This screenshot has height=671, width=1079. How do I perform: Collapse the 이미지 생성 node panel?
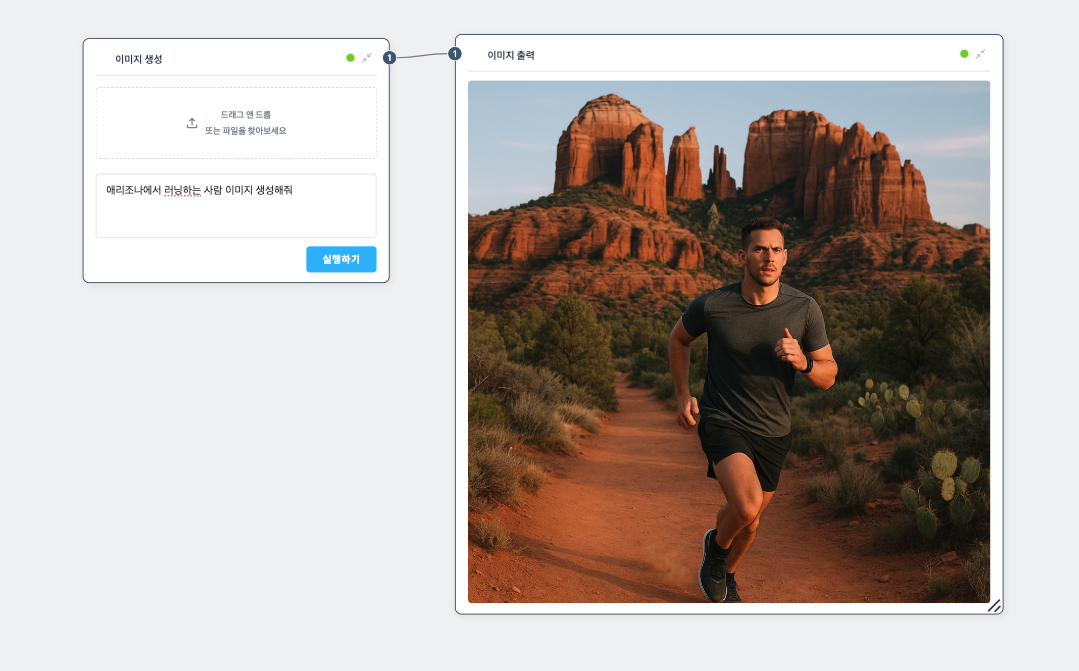click(367, 58)
